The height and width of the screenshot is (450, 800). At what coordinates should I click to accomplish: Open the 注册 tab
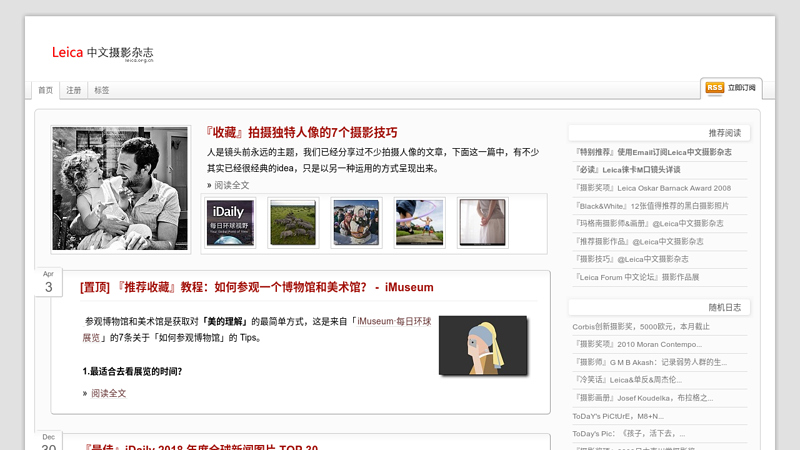[73, 90]
